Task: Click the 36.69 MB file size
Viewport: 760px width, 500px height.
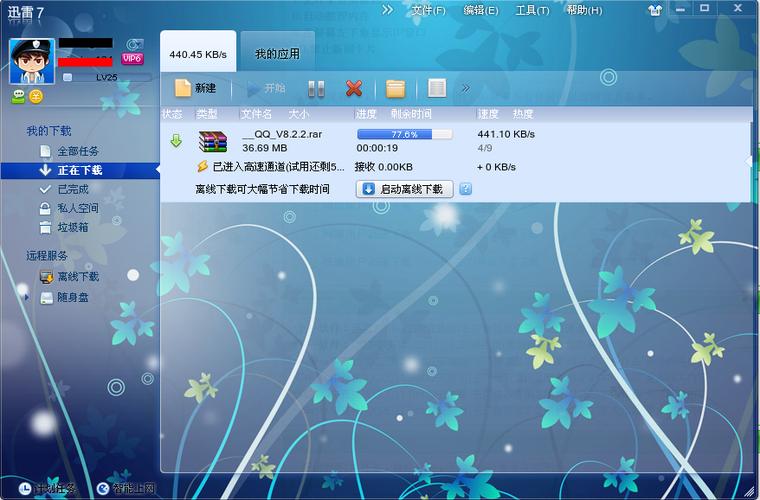Action: pyautogui.click(x=265, y=148)
